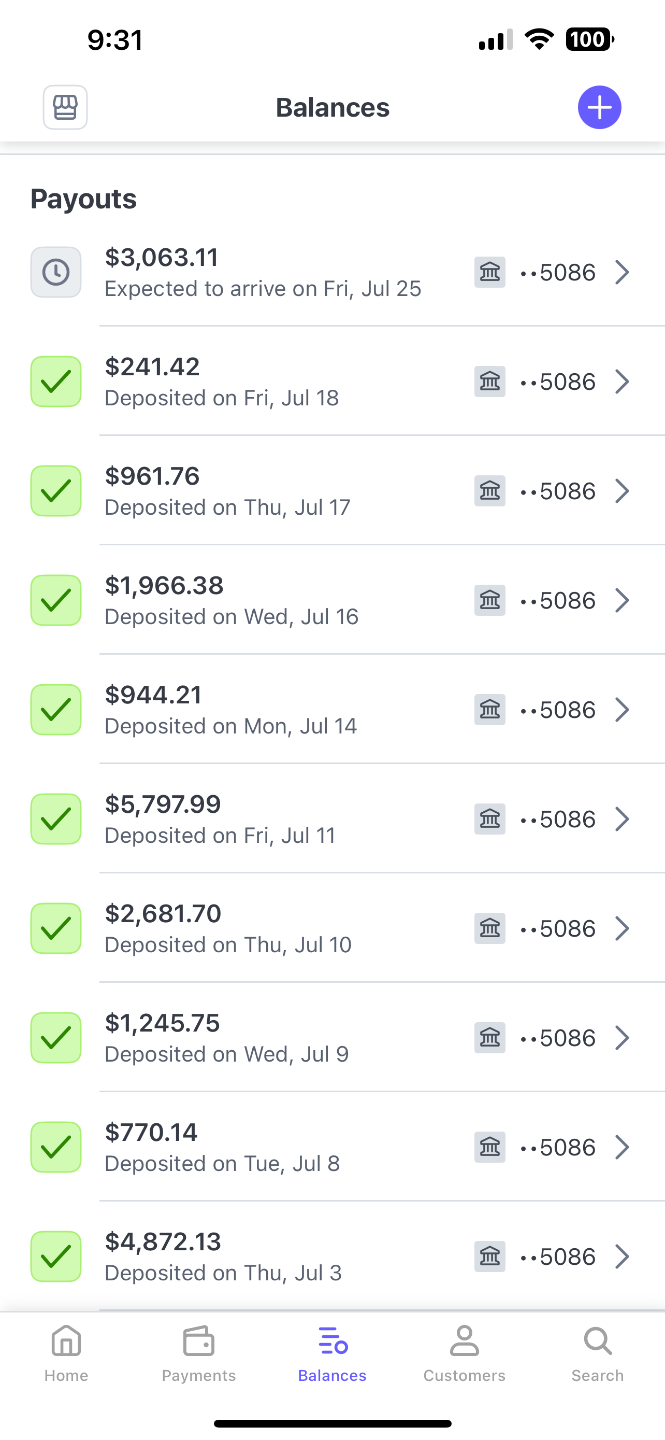The height and width of the screenshot is (1440, 665).
Task: Tap the green checkmark beside $944.21 payout
Action: [x=56, y=710]
